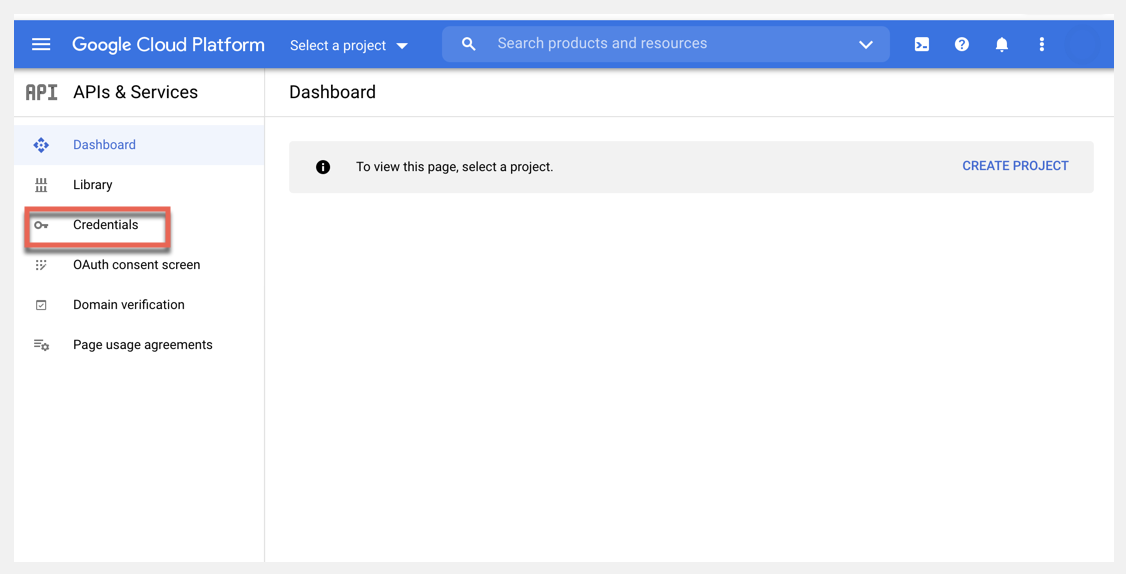View notifications bell icon

pos(1002,44)
